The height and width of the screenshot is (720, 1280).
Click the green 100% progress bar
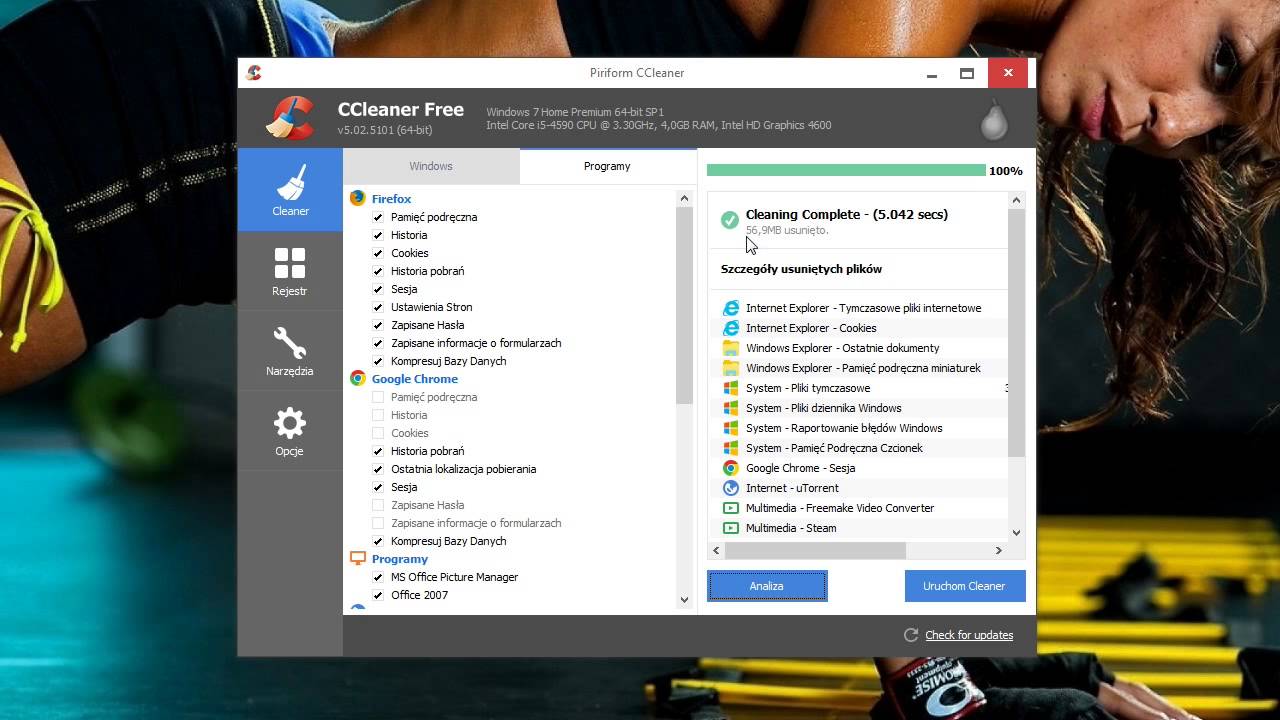click(846, 170)
